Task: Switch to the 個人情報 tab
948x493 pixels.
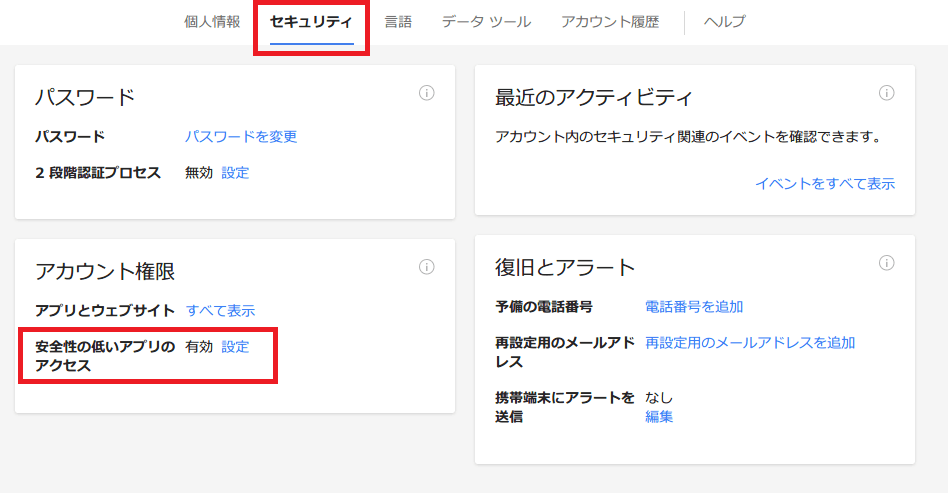Action: (212, 21)
